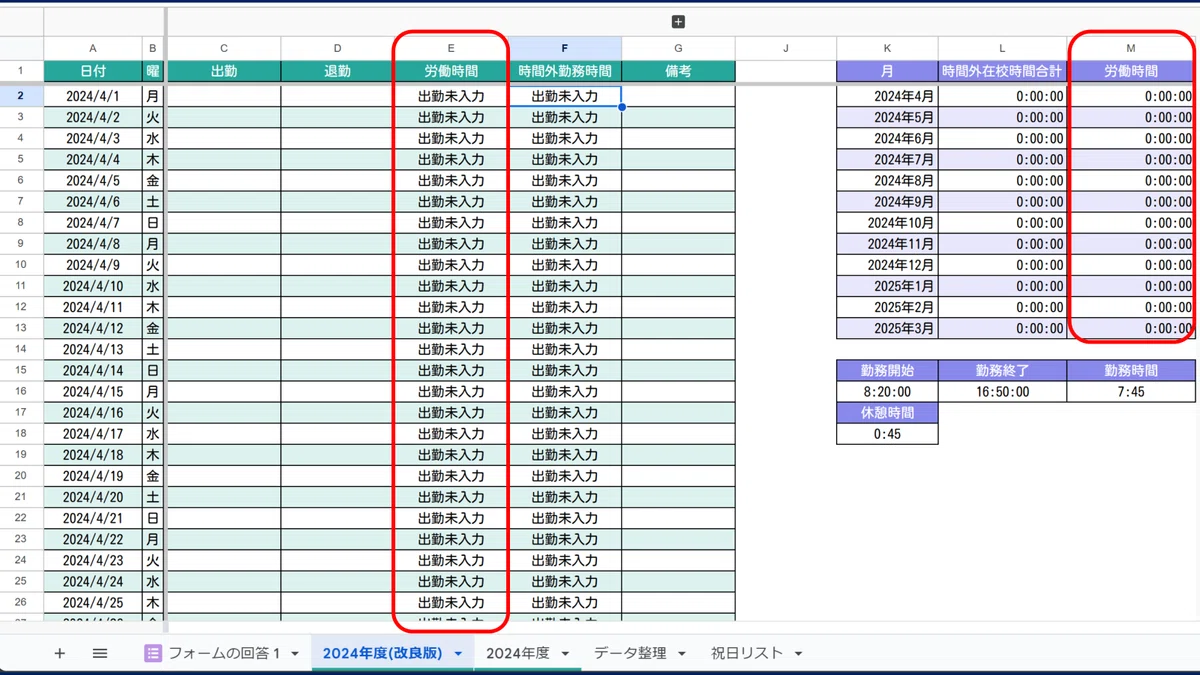Select the 日 weekday cell for 2024/4/7
The image size is (1200, 675).
[153, 223]
